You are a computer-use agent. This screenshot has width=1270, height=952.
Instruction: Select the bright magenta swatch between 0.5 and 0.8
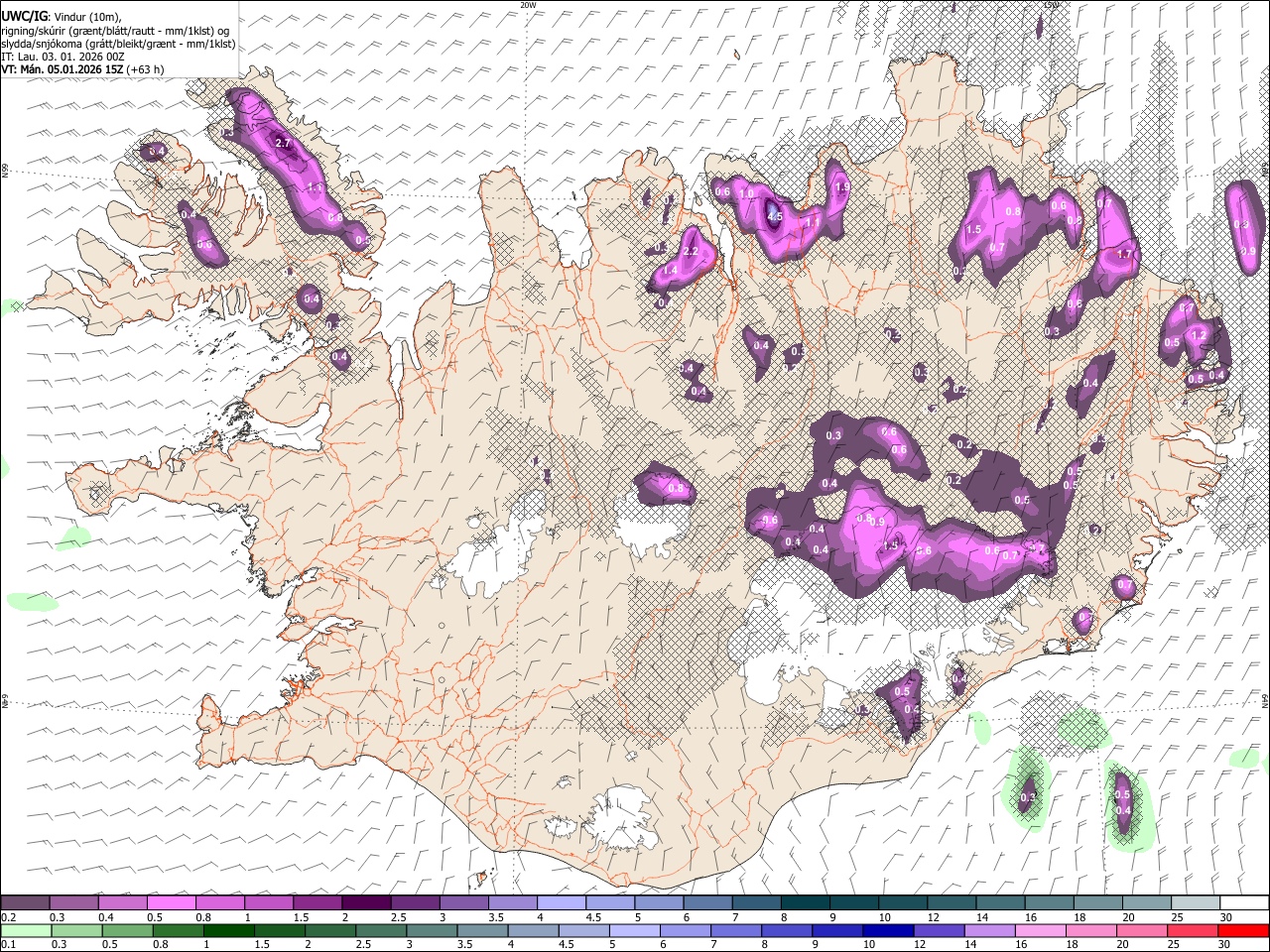tap(172, 902)
